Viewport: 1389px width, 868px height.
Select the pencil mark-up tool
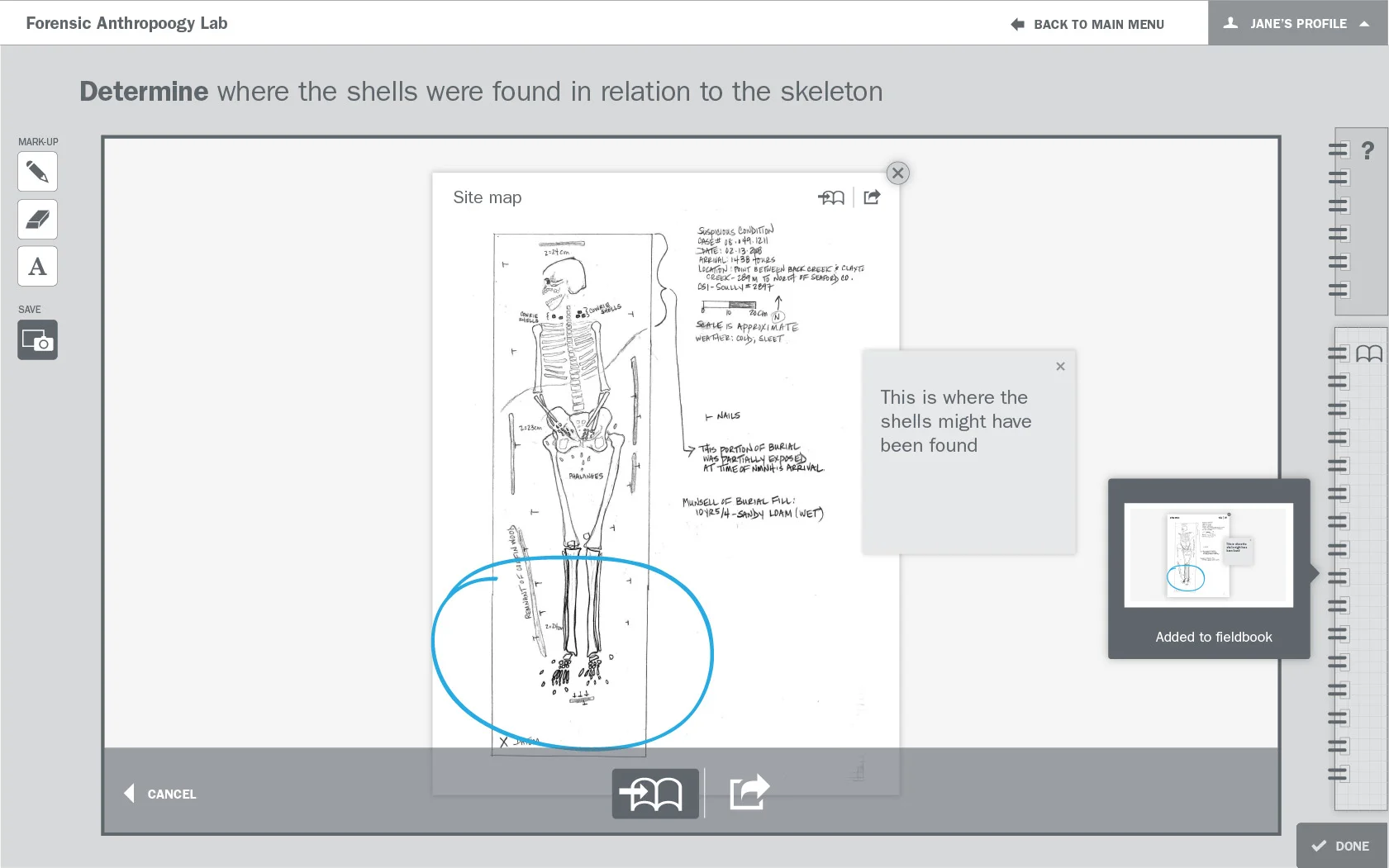[x=37, y=172]
